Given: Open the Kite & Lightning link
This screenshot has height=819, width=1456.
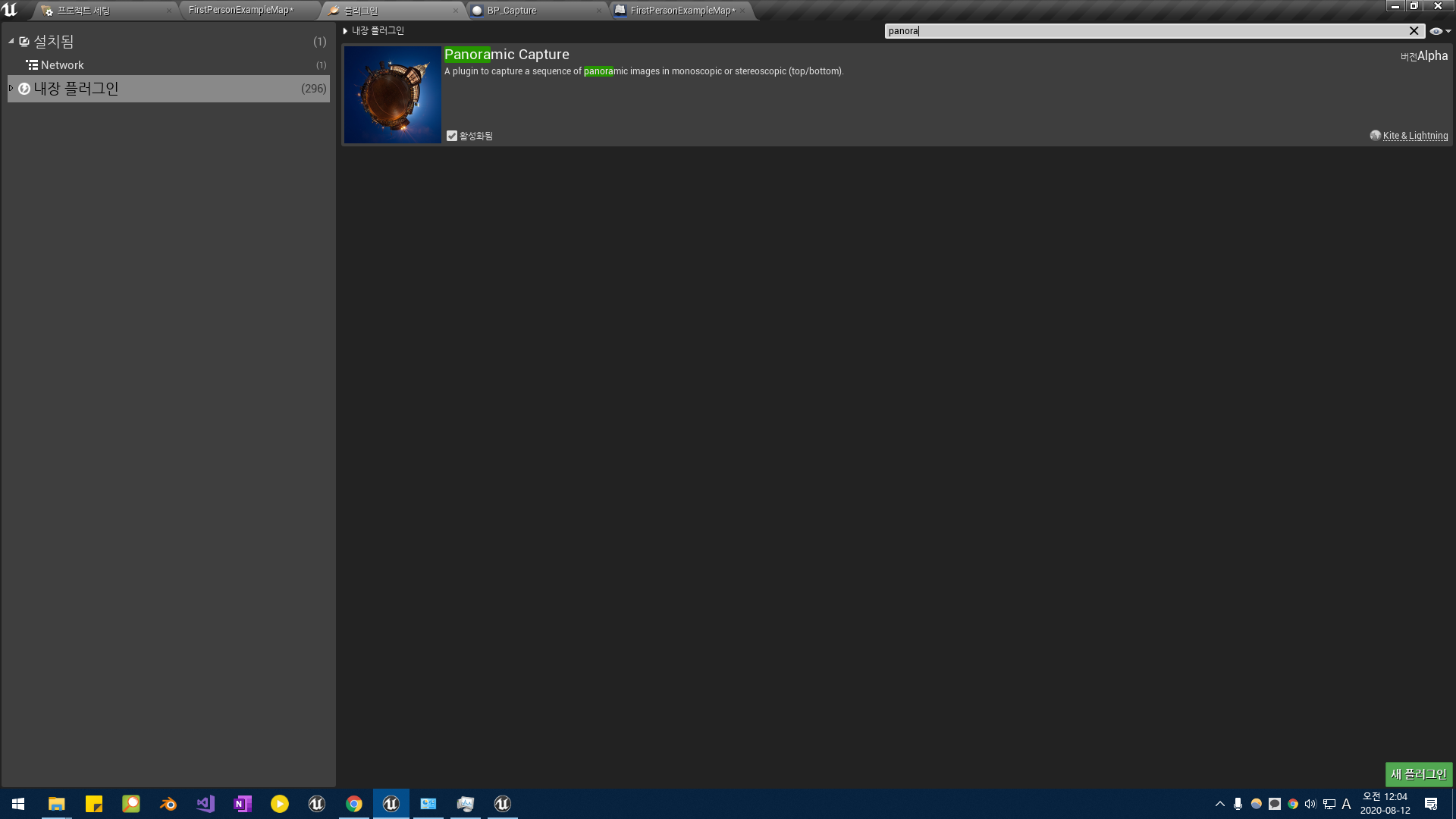Looking at the screenshot, I should coord(1415,136).
